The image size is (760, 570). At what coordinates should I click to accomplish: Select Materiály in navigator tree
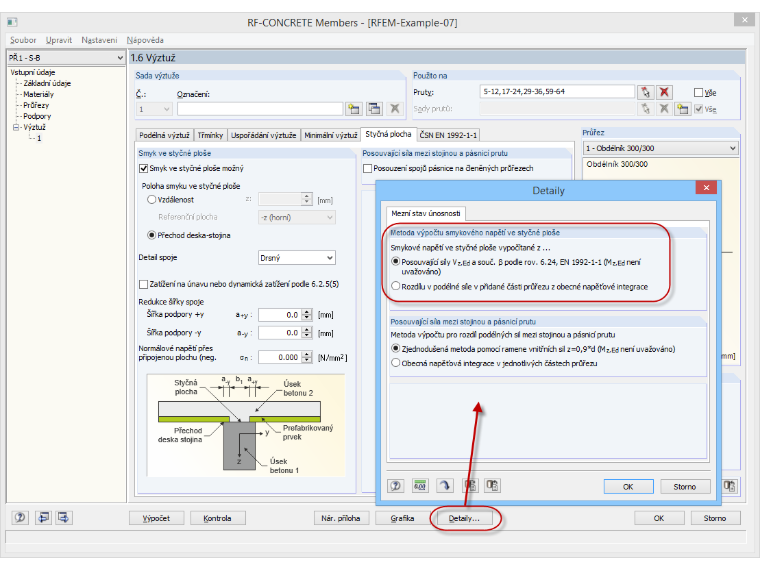(x=38, y=95)
